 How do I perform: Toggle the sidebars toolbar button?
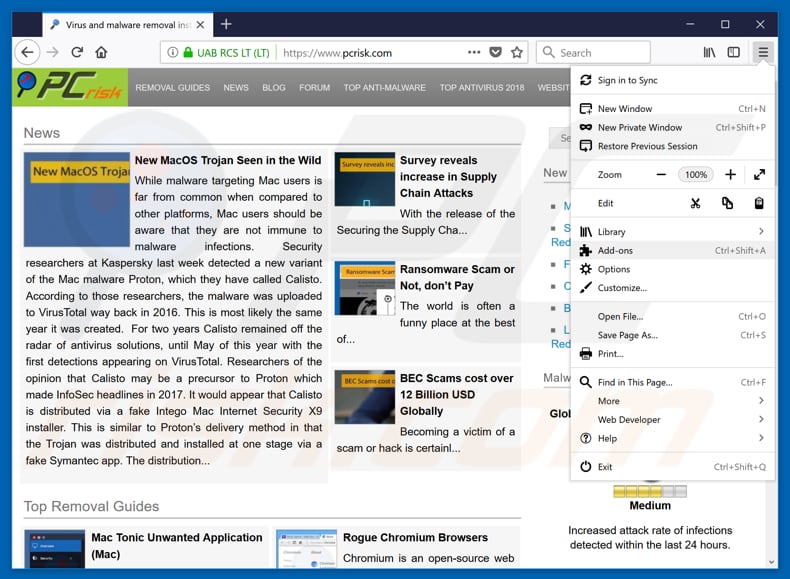734,52
